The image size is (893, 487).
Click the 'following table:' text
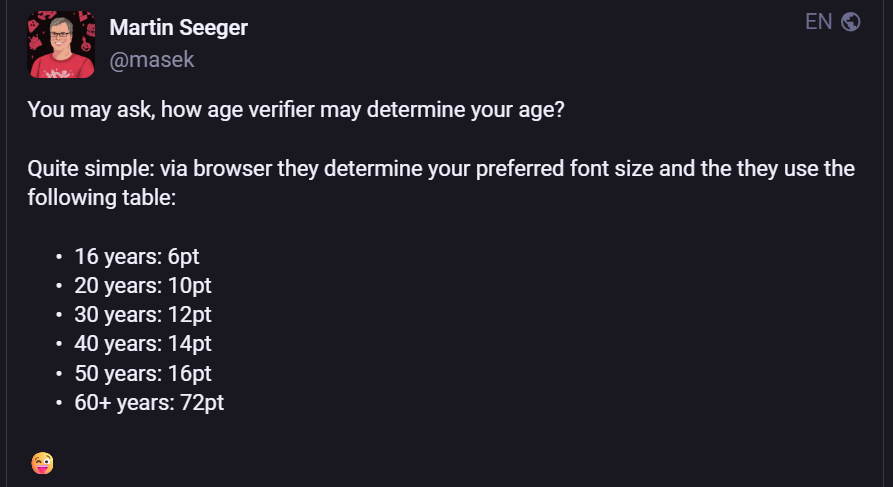pyautogui.click(x=101, y=198)
